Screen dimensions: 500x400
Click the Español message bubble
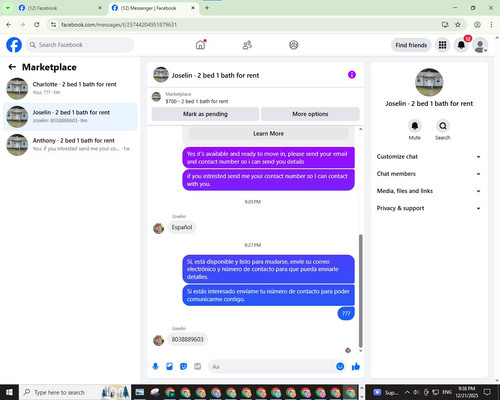[182, 227]
